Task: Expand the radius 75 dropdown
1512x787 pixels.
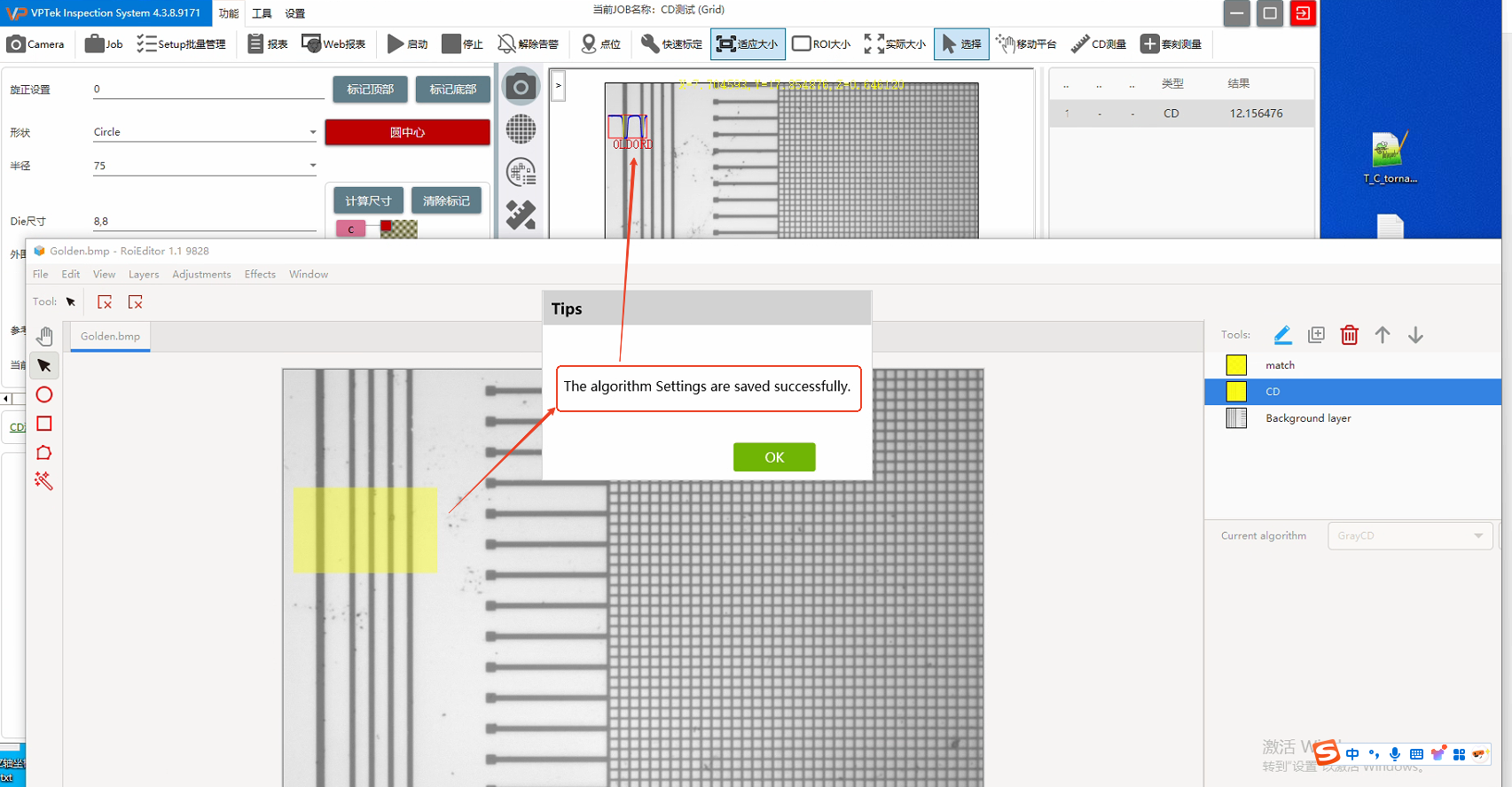Action: coord(312,166)
